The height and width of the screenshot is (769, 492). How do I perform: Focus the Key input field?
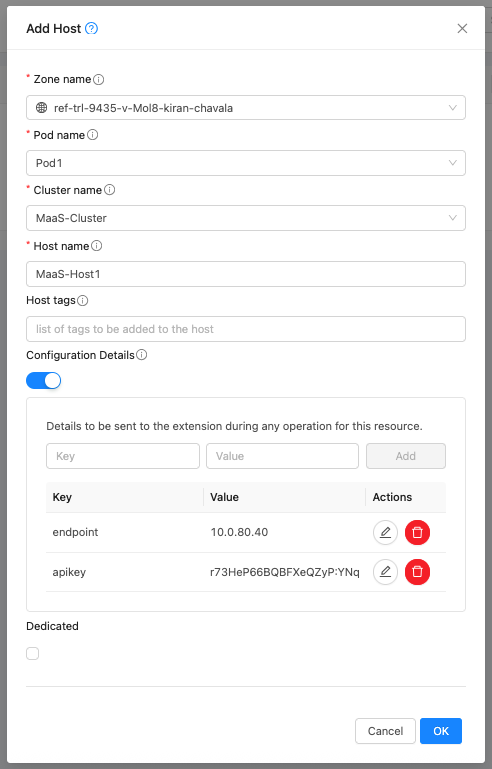click(123, 456)
